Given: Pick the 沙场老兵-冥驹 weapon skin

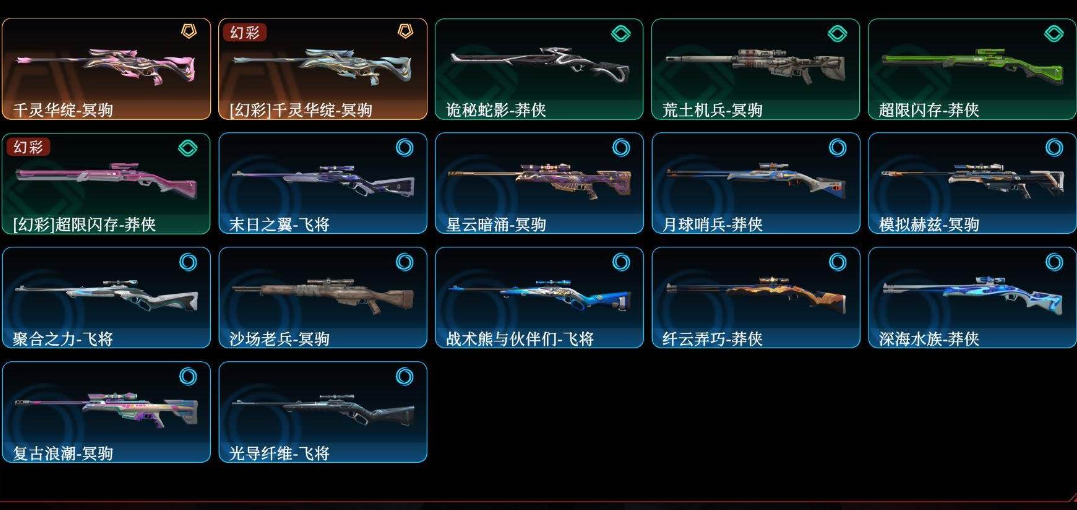Looking at the screenshot, I should click(x=323, y=298).
